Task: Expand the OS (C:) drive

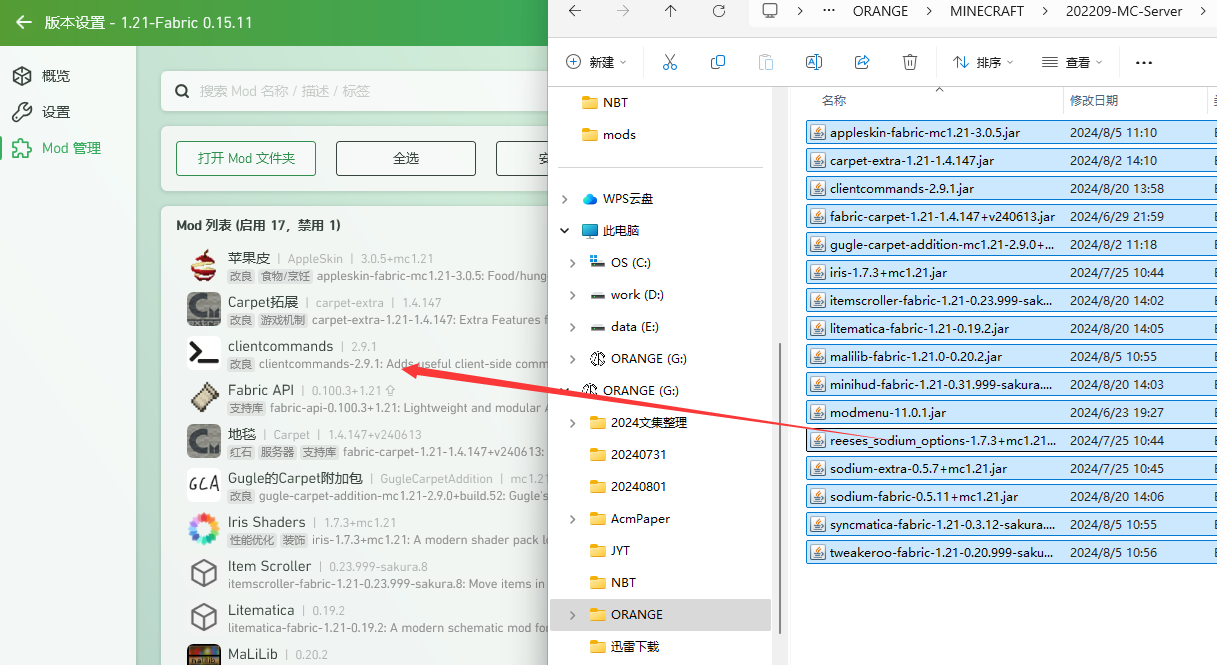Action: tap(572, 263)
